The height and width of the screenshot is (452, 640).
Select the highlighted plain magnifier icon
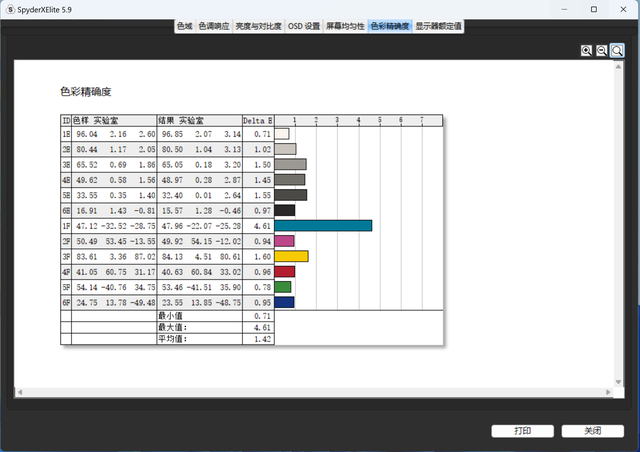617,50
